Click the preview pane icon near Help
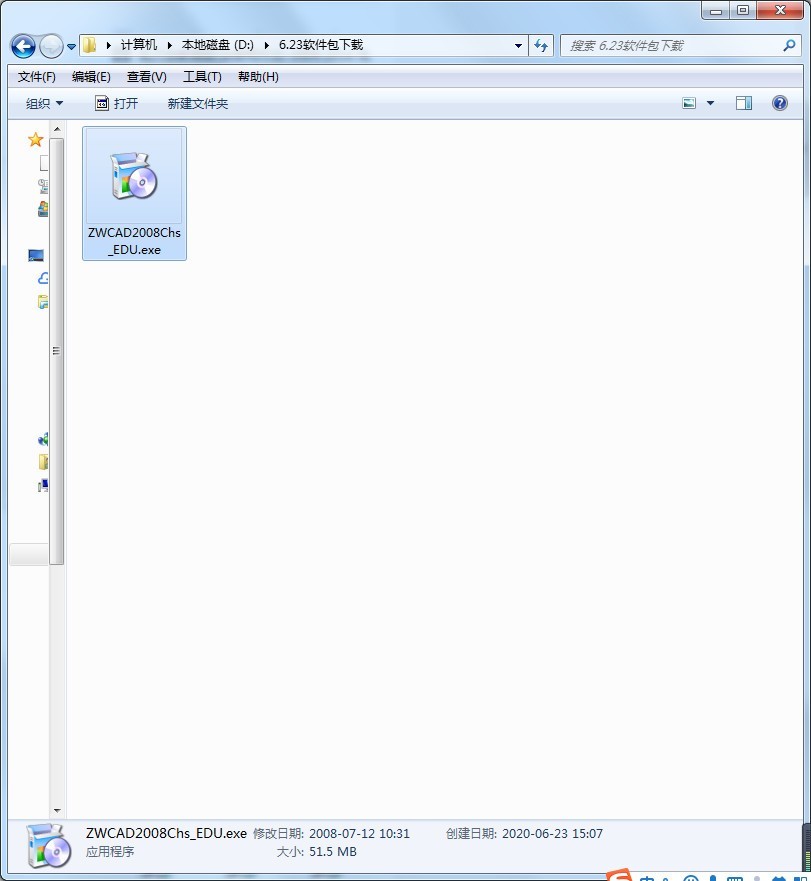The height and width of the screenshot is (881, 811). coord(742,102)
